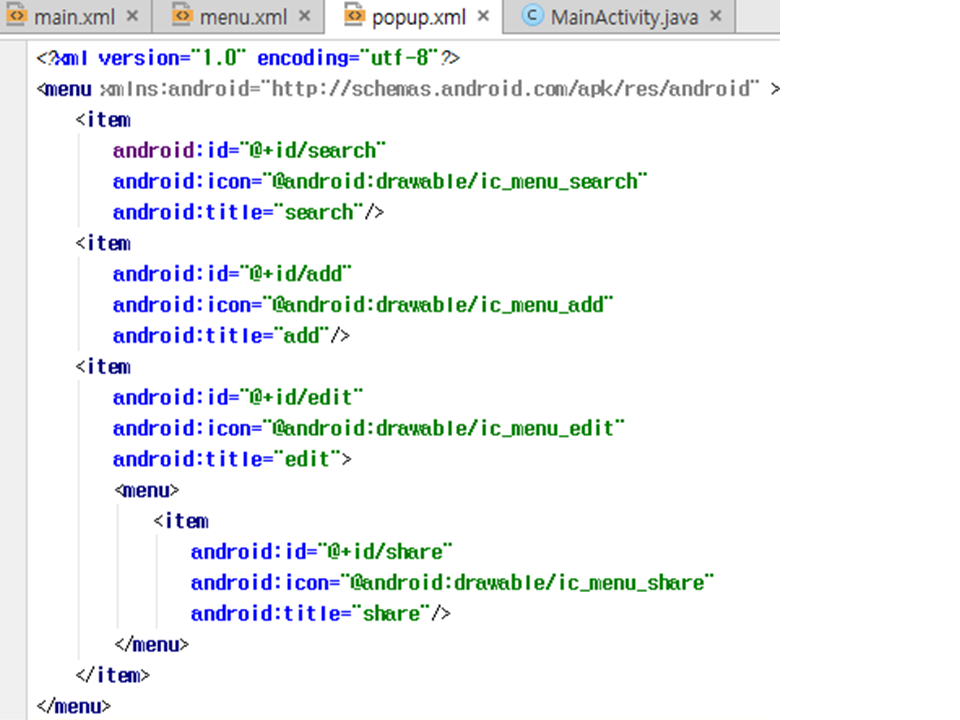The width and height of the screenshot is (960, 720).
Task: Click the MainActivity.java class icon
Action: pos(534,17)
